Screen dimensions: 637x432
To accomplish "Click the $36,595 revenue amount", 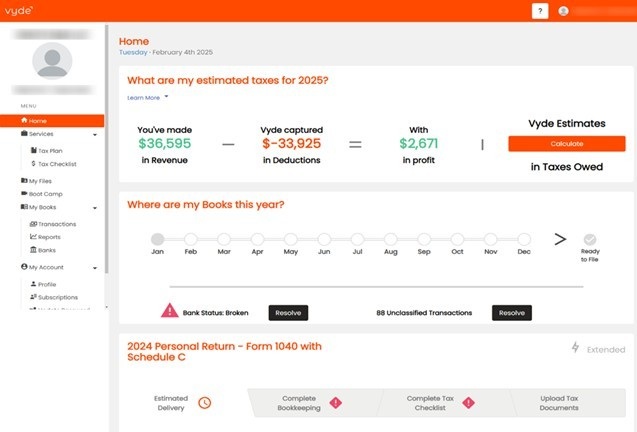I will [x=165, y=143].
